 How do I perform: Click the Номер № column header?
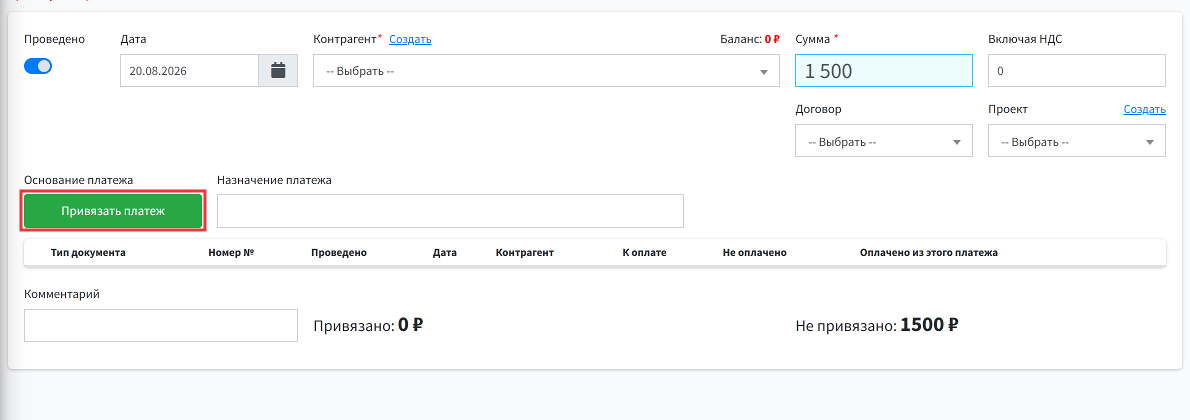[x=231, y=253]
